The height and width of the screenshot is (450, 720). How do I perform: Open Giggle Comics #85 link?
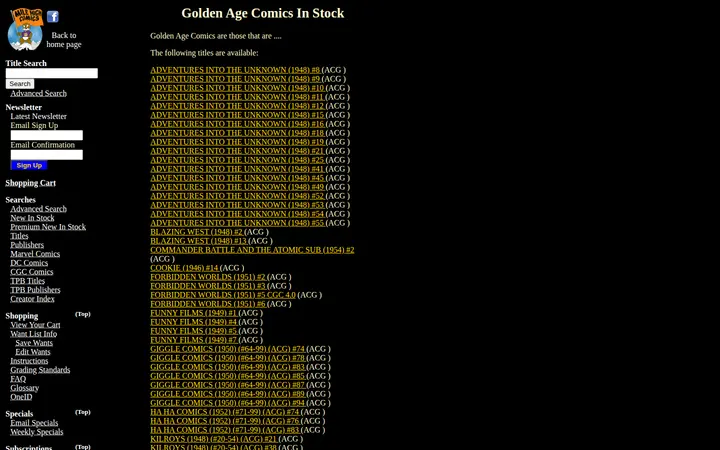227,376
